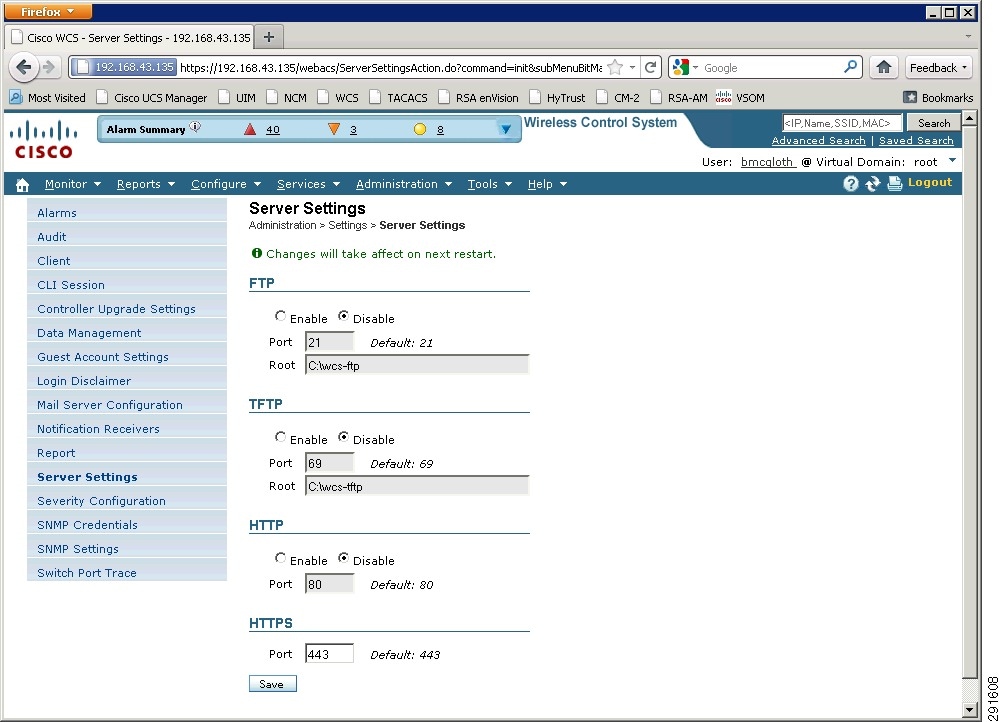The image size is (999, 722).
Task: Open the 40 critical alarms count link
Action: pos(273,129)
